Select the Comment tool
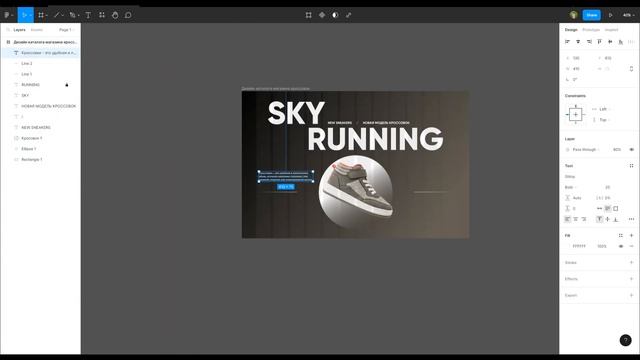The height and width of the screenshot is (360, 640). coord(128,15)
